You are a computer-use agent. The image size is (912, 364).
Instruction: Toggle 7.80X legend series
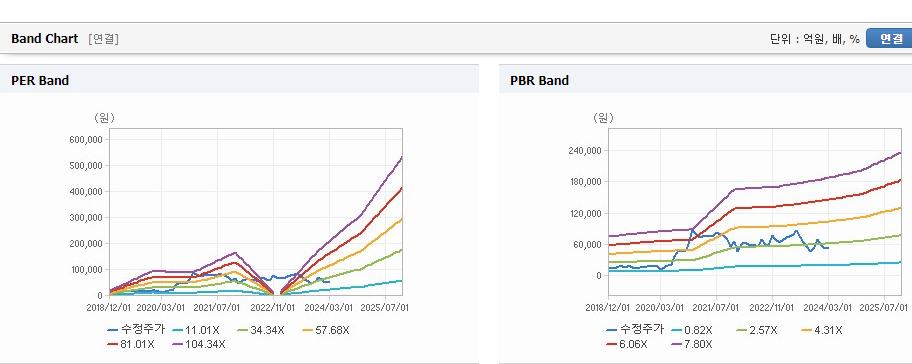coord(692,344)
